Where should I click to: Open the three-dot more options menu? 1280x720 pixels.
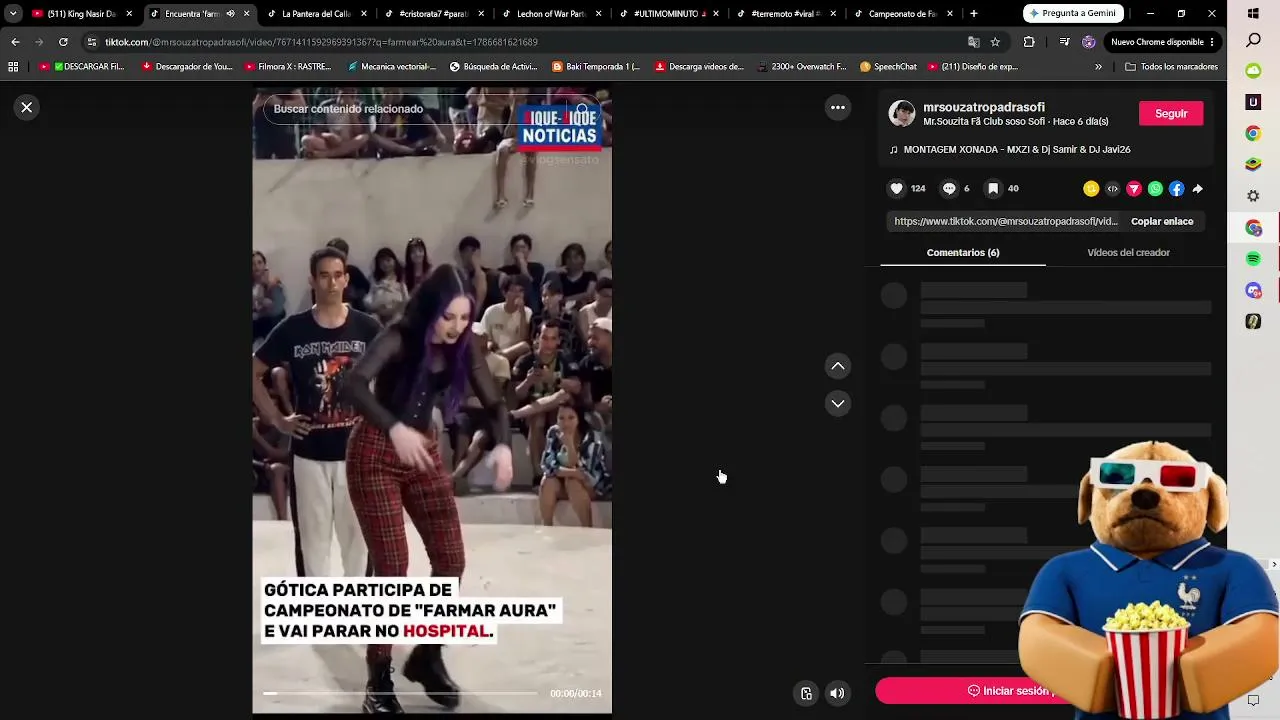838,107
